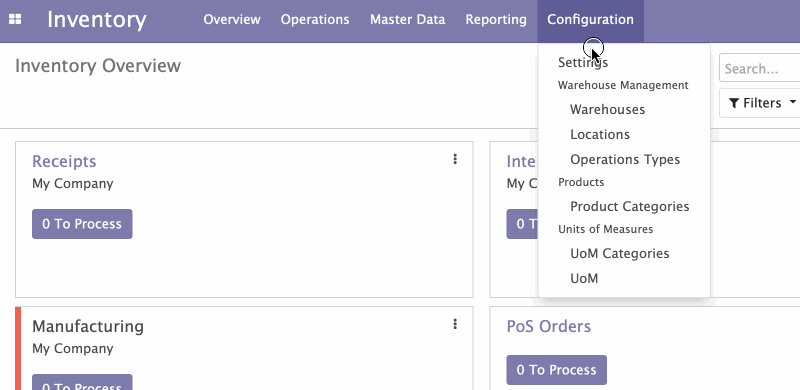
Task: Open the Manufacturing card kebab menu
Action: pyautogui.click(x=455, y=324)
